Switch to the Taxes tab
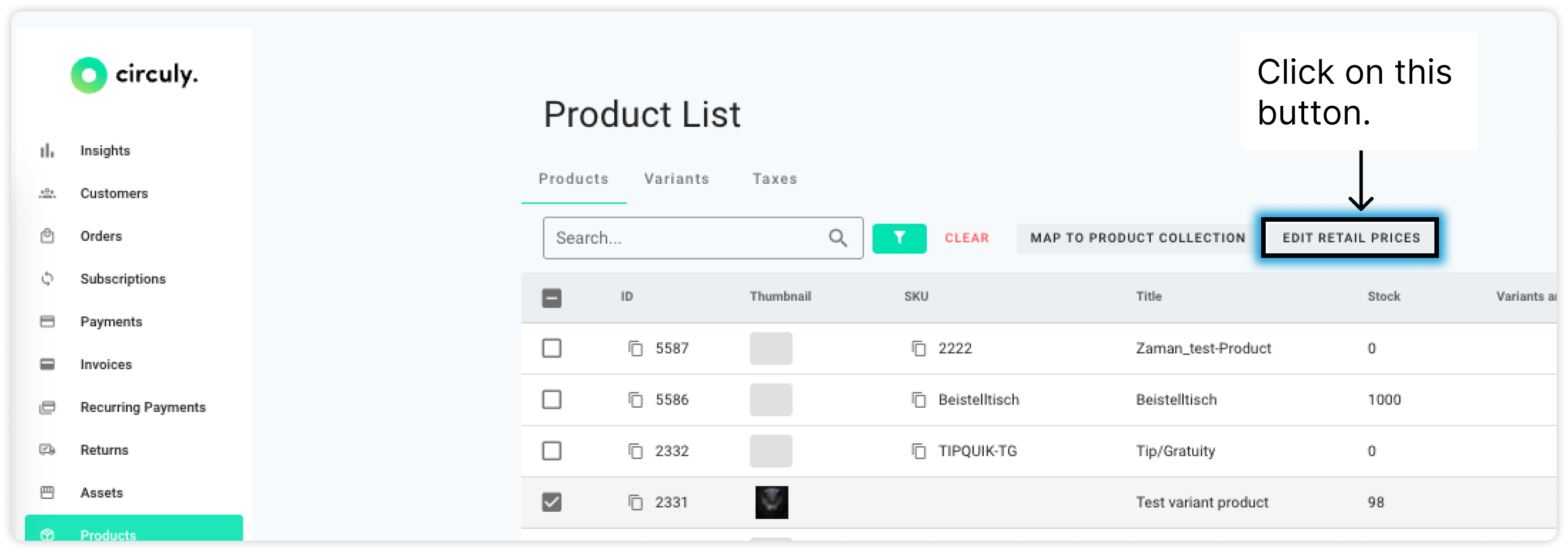 click(774, 179)
